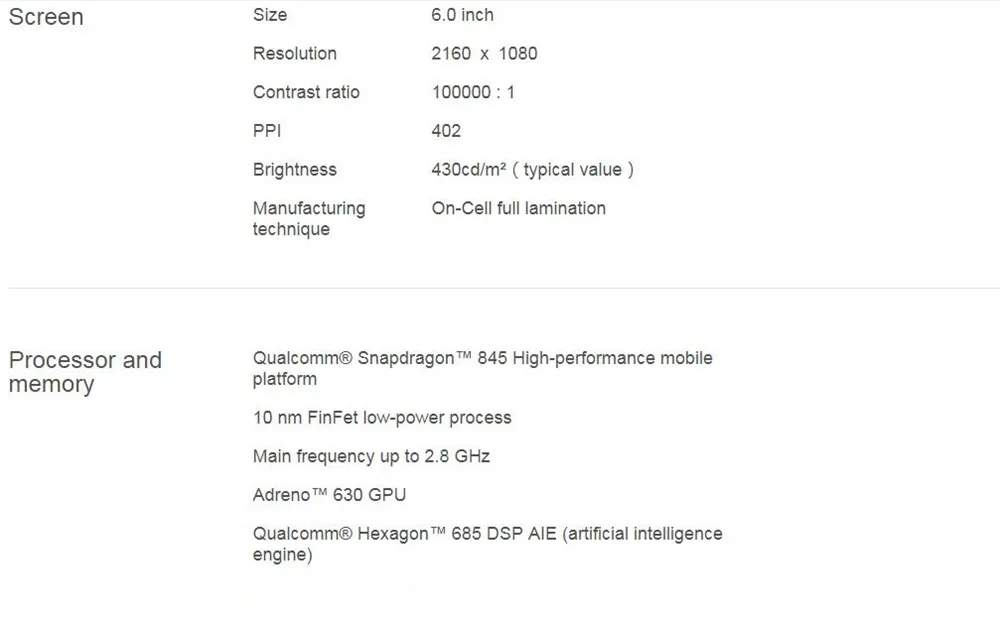Select the Brightness label
This screenshot has height=620, width=1000.
pos(295,170)
